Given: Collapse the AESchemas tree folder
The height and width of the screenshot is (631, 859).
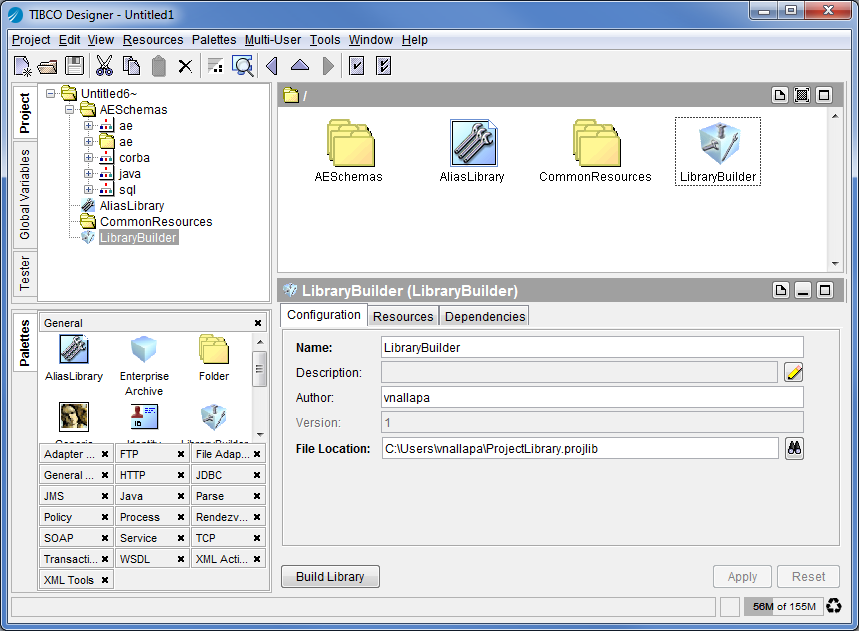Looking at the screenshot, I should (70, 110).
